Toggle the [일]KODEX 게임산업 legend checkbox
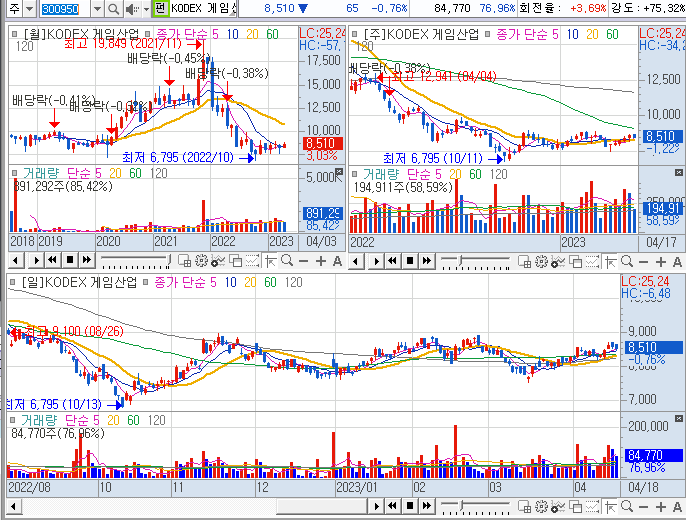Image resolution: width=686 pixels, height=520 pixels. pyautogui.click(x=13, y=283)
